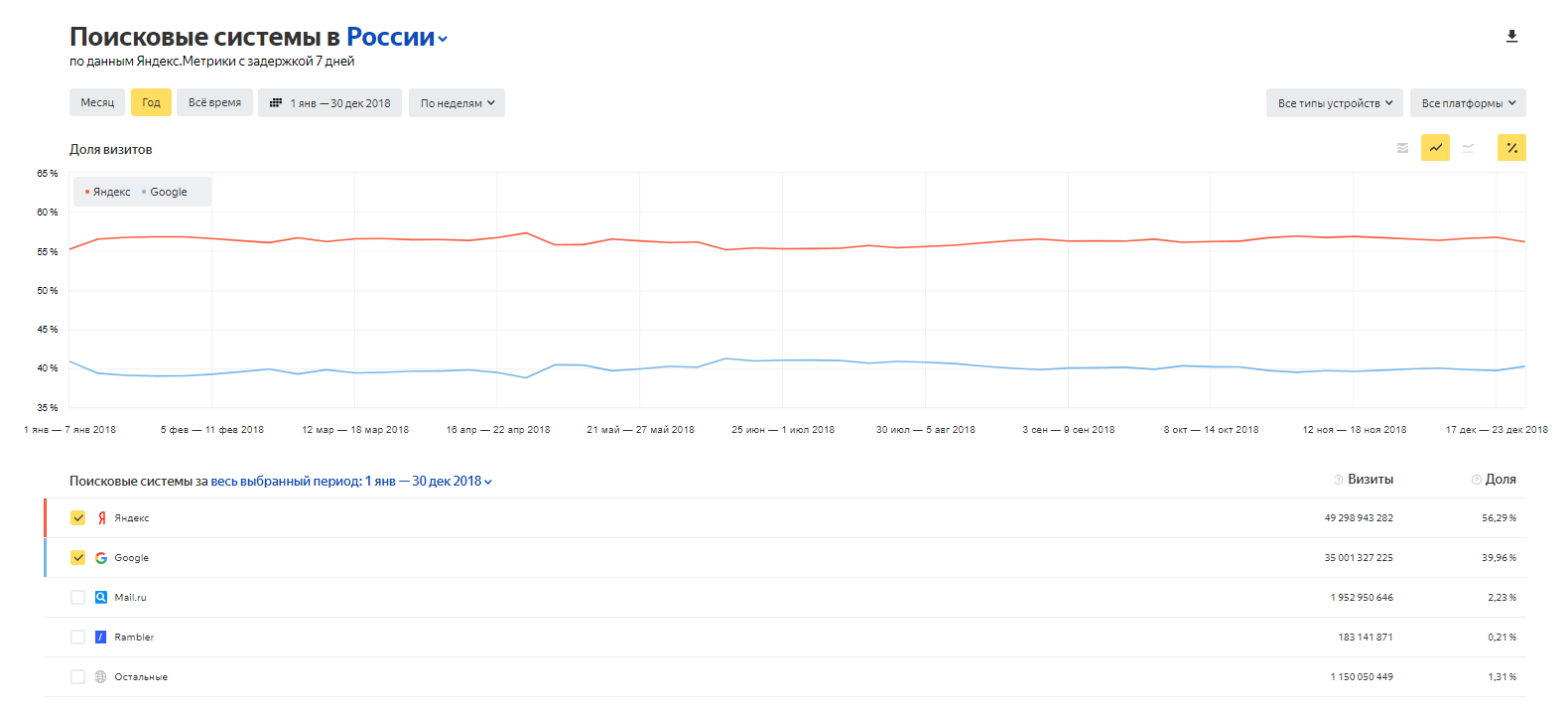This screenshot has width=1568, height=712.
Task: Uncheck the Яндекс checkbox
Action: coord(77,518)
